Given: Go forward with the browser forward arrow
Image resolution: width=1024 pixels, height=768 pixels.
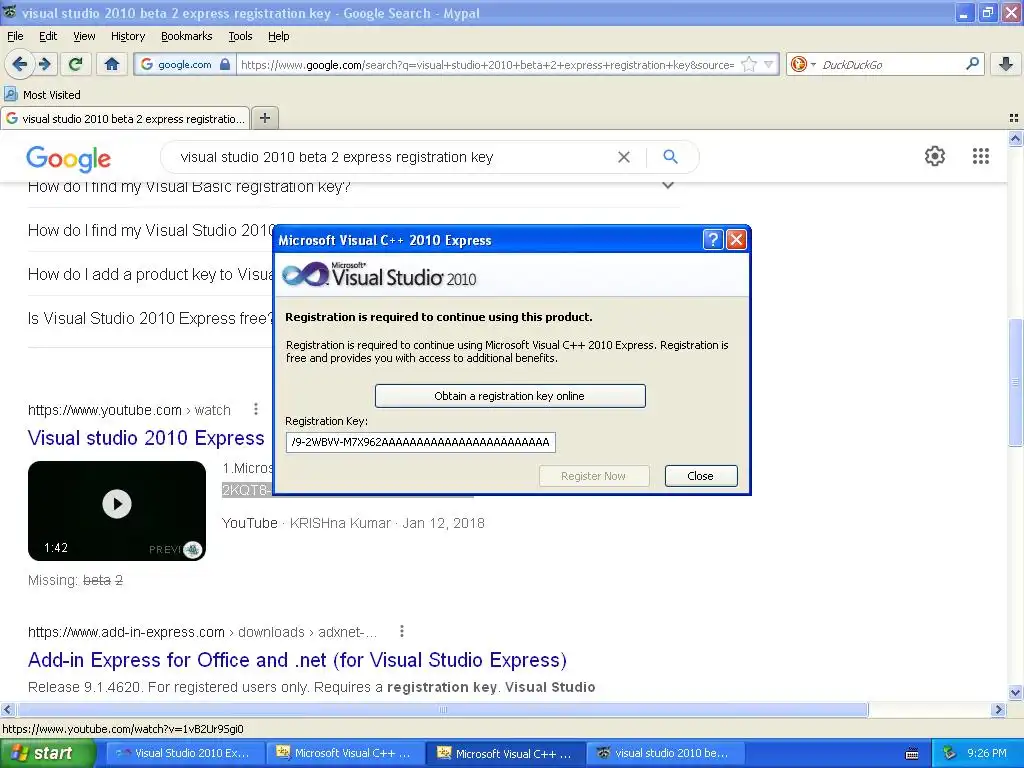Looking at the screenshot, I should coord(45,64).
